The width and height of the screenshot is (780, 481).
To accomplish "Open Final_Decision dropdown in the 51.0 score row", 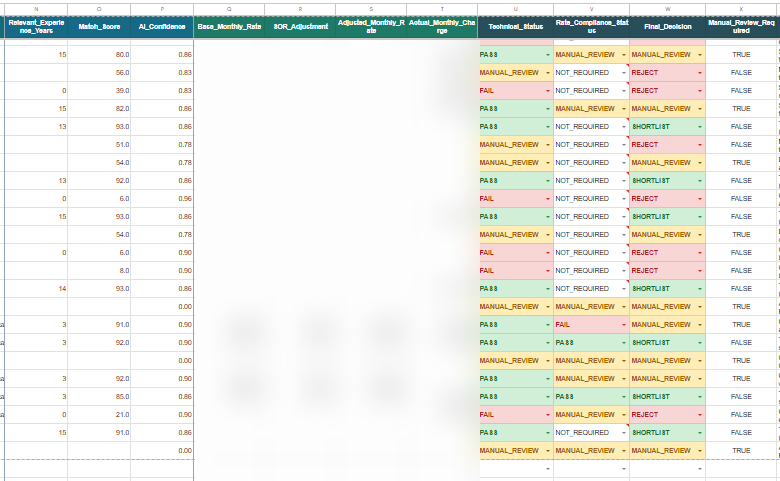I will coord(699,145).
